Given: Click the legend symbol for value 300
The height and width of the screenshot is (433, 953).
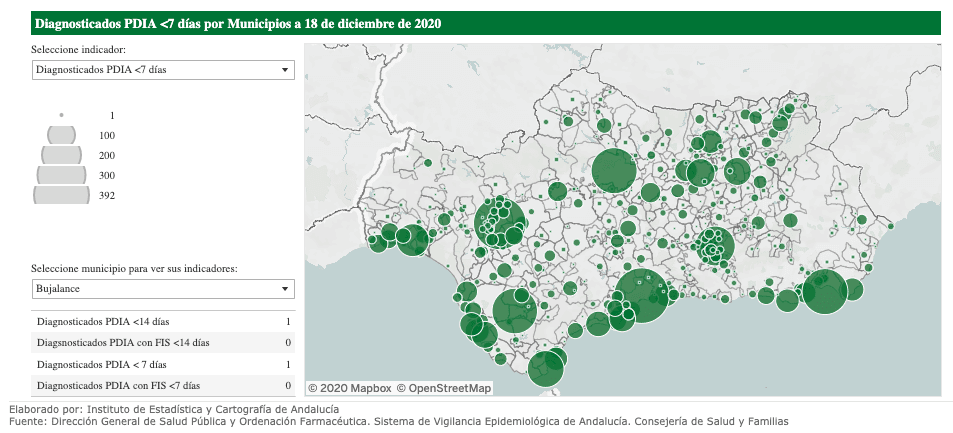Looking at the screenshot, I should 61,175.
